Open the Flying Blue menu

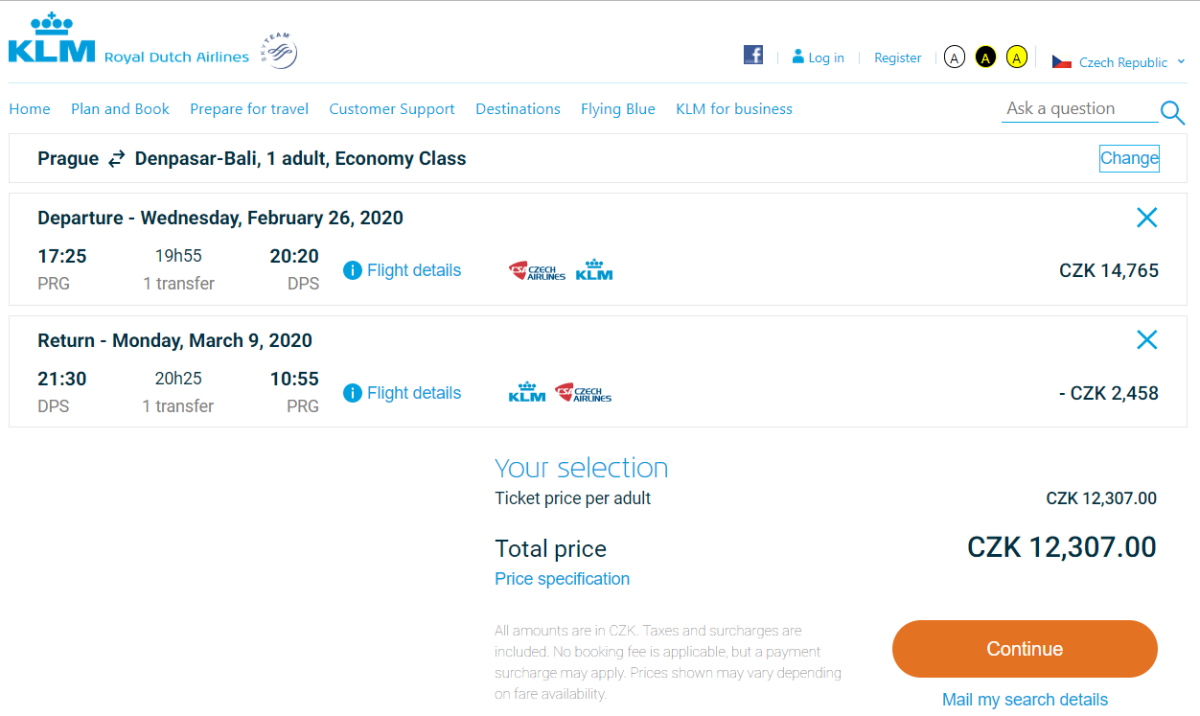618,109
